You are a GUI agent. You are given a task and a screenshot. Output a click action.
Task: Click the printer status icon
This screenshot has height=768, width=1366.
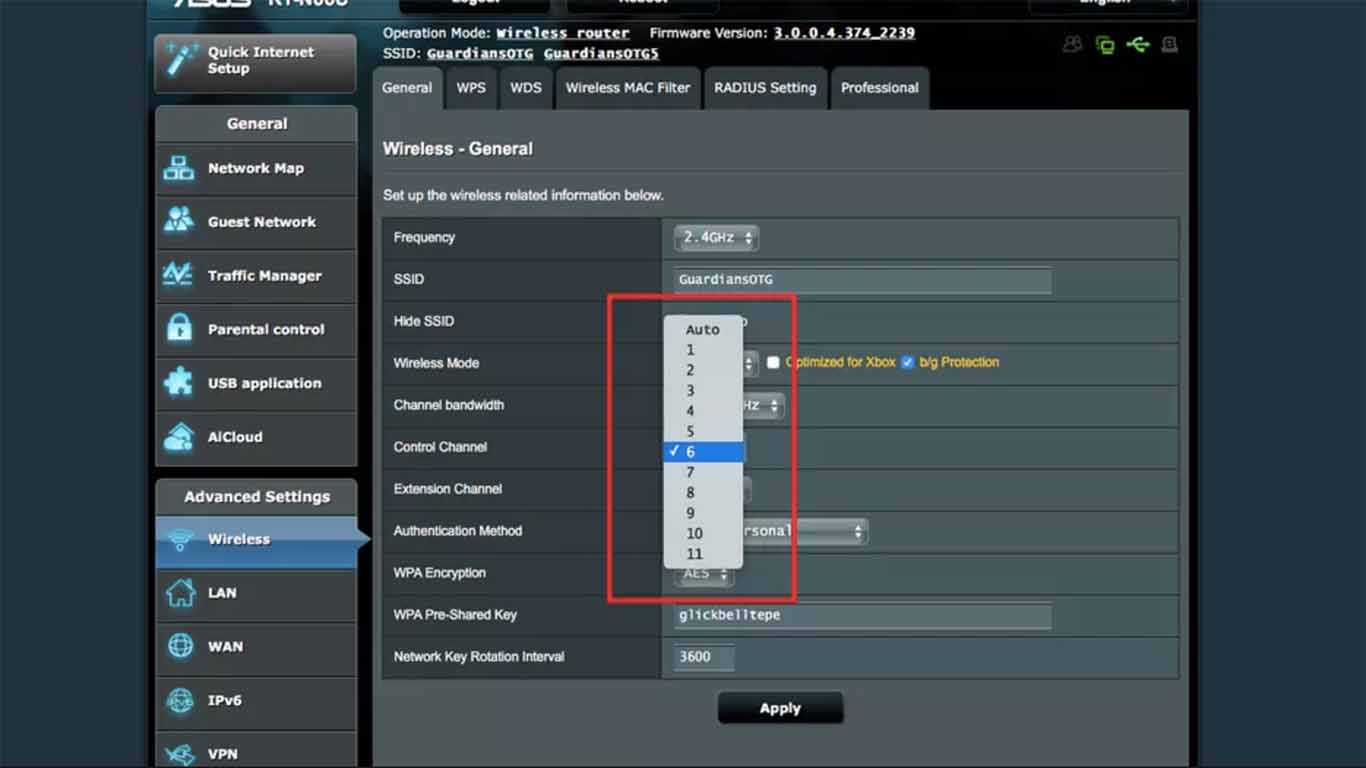click(x=1169, y=44)
